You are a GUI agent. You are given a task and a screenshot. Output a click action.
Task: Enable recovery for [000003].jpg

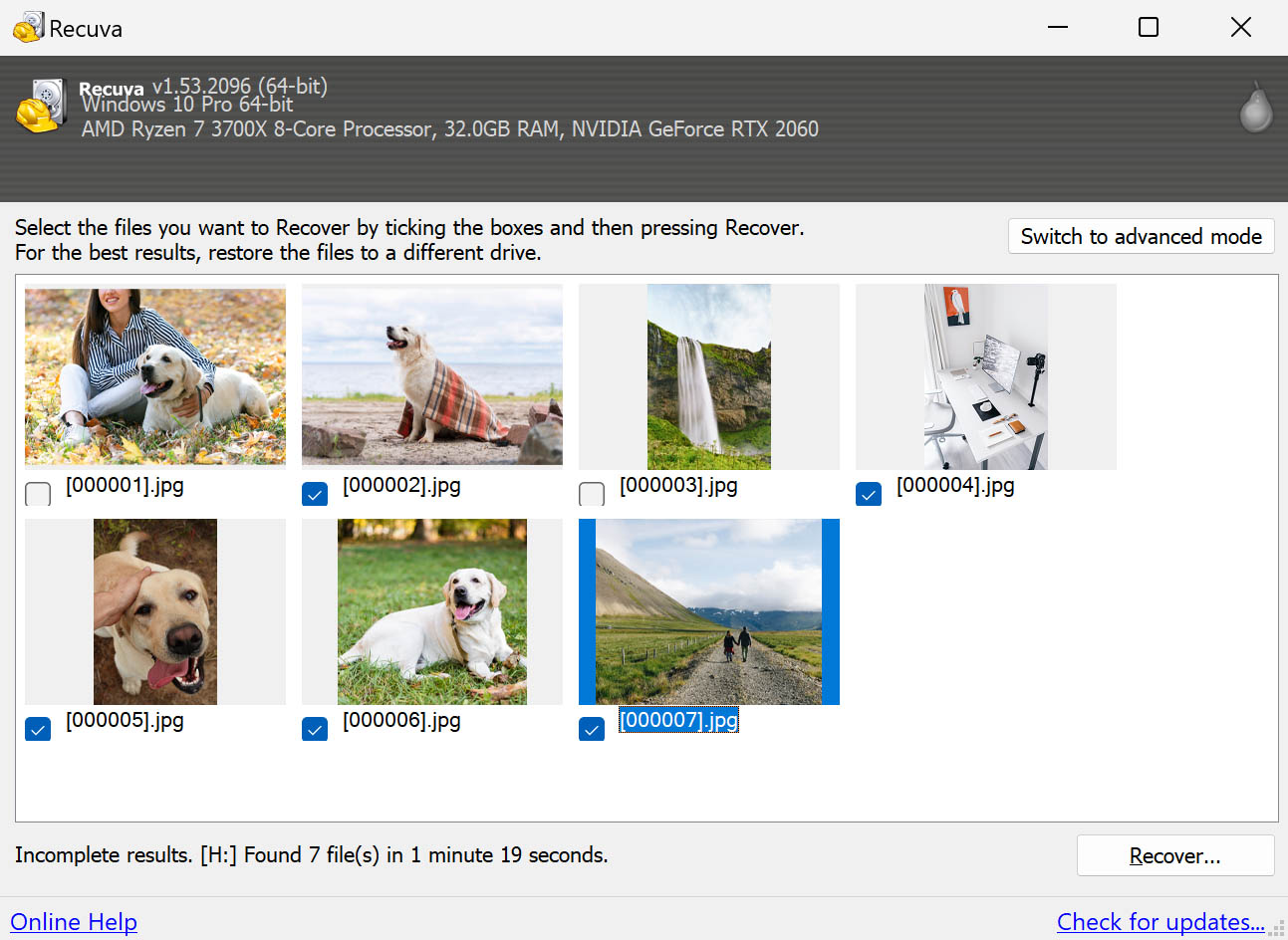pyautogui.click(x=591, y=493)
